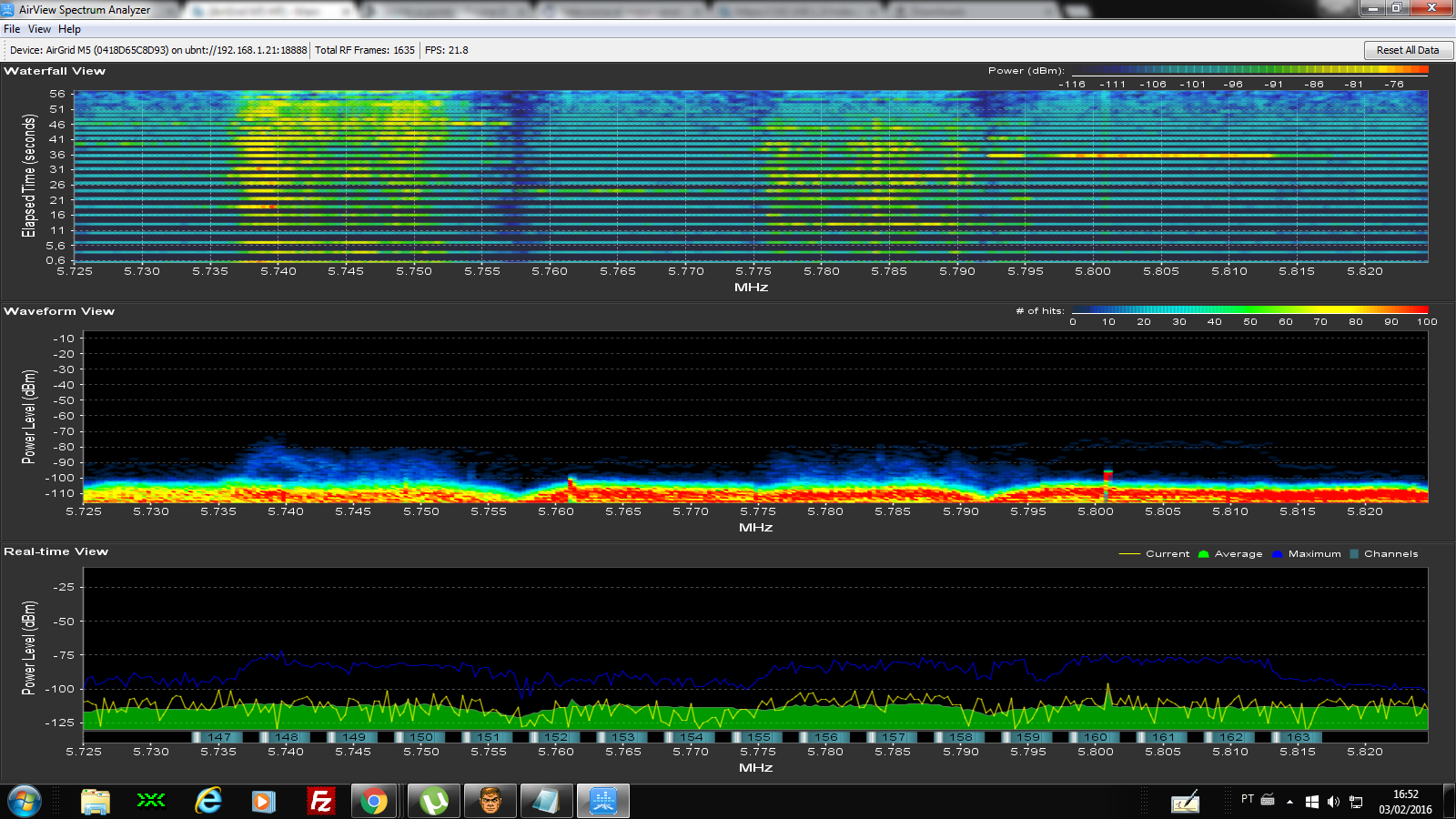1456x819 pixels.
Task: Open the File menu
Action: (12, 29)
